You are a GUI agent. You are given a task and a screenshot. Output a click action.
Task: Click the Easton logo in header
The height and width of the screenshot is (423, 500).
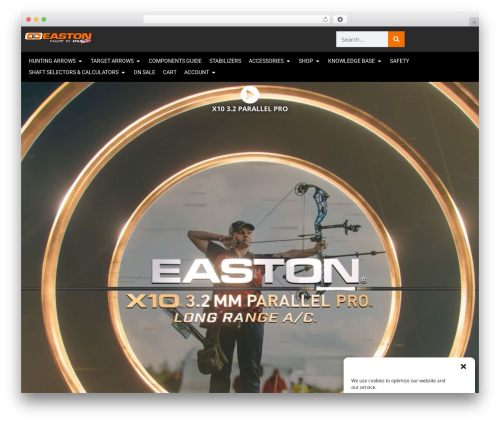click(x=58, y=38)
